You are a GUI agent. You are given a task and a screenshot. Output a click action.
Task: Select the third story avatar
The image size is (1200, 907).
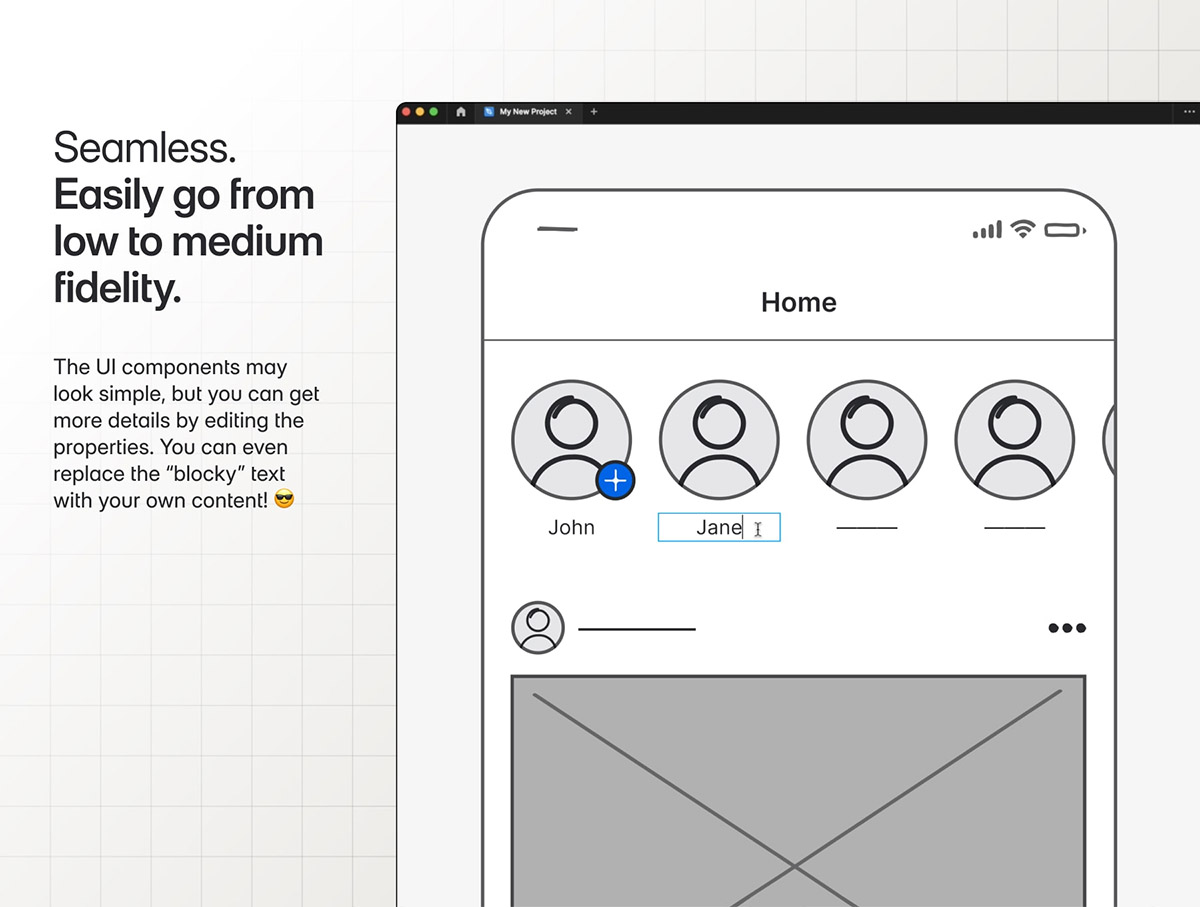[x=867, y=440]
